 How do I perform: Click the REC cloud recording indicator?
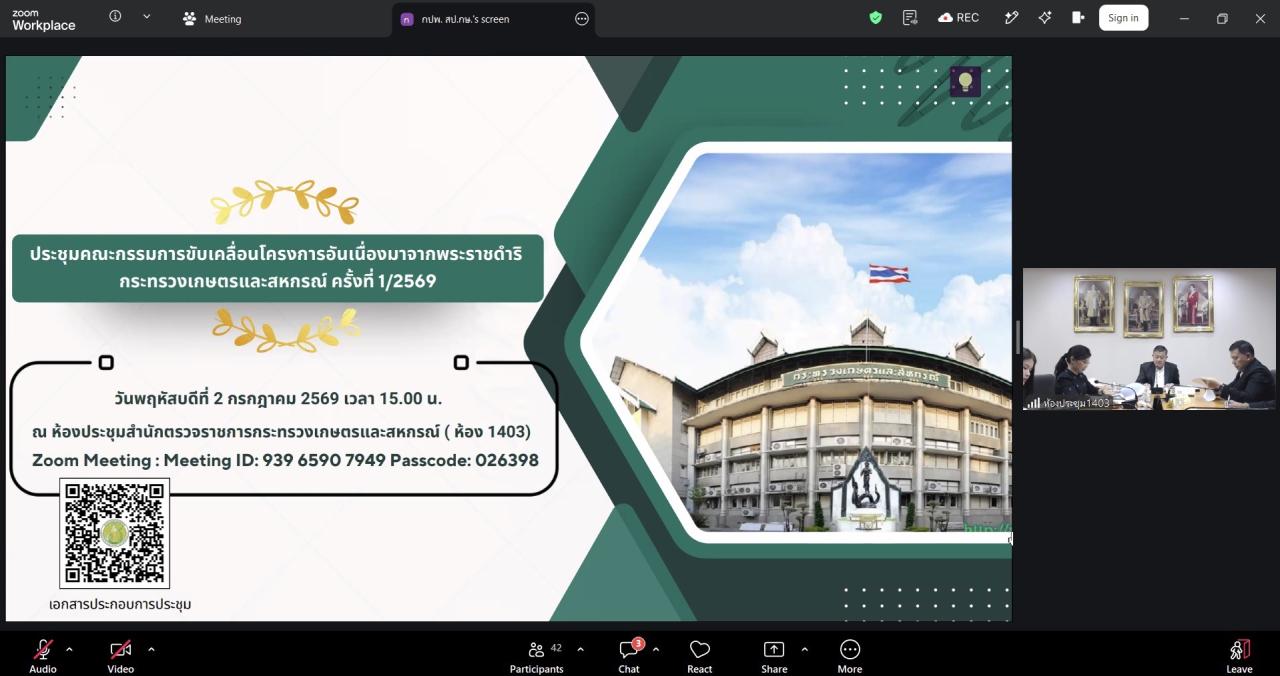tap(958, 18)
